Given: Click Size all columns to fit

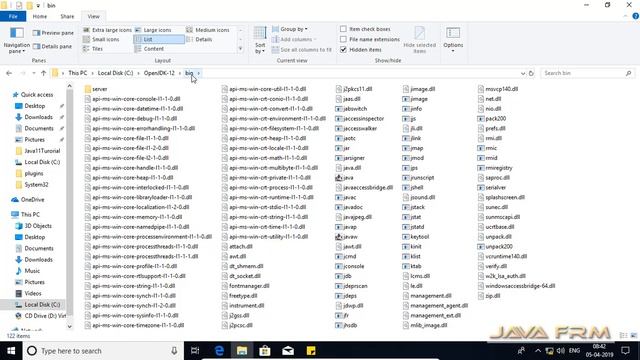Looking at the screenshot, I should pos(302,49).
